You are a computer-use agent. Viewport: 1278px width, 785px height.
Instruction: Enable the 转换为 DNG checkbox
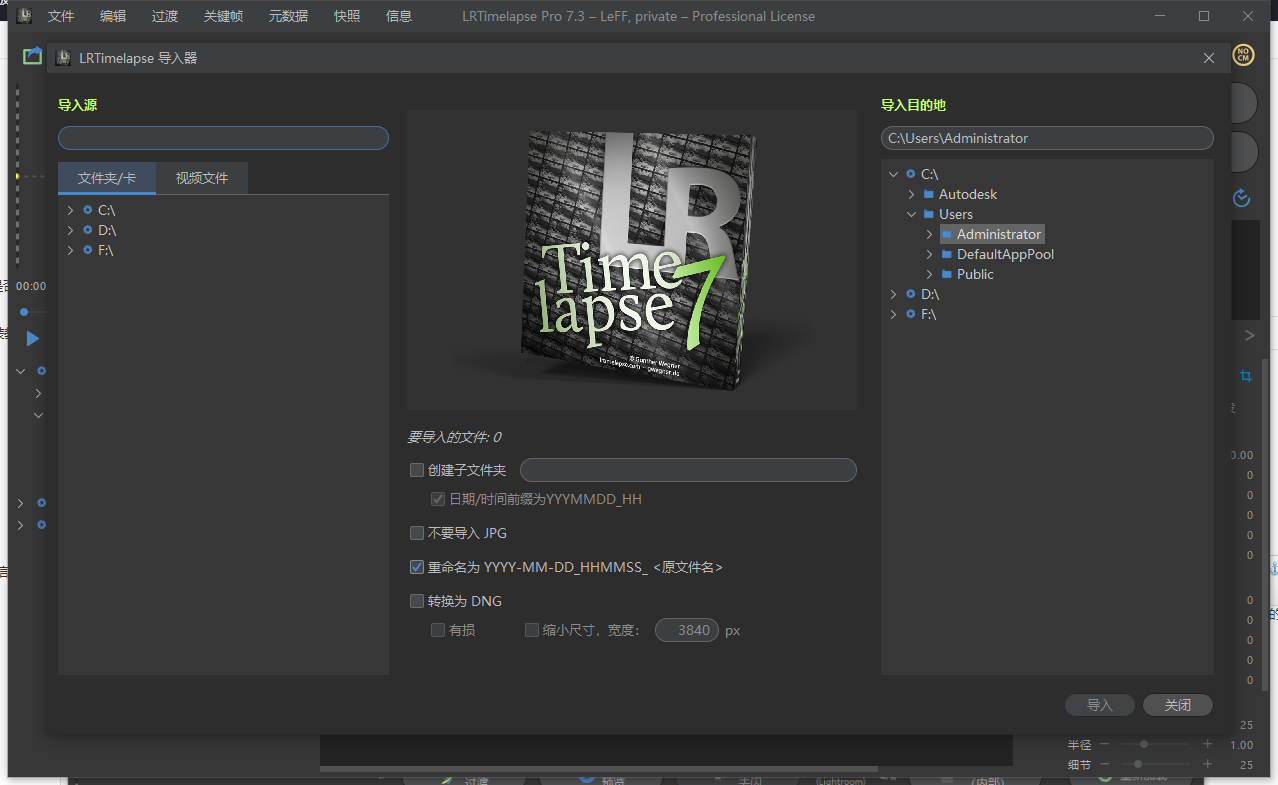pyautogui.click(x=417, y=601)
